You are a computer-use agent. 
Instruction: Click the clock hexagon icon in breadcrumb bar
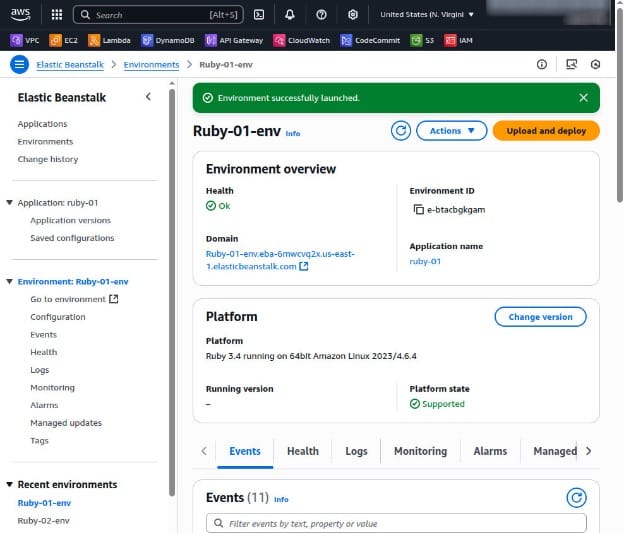[595, 64]
